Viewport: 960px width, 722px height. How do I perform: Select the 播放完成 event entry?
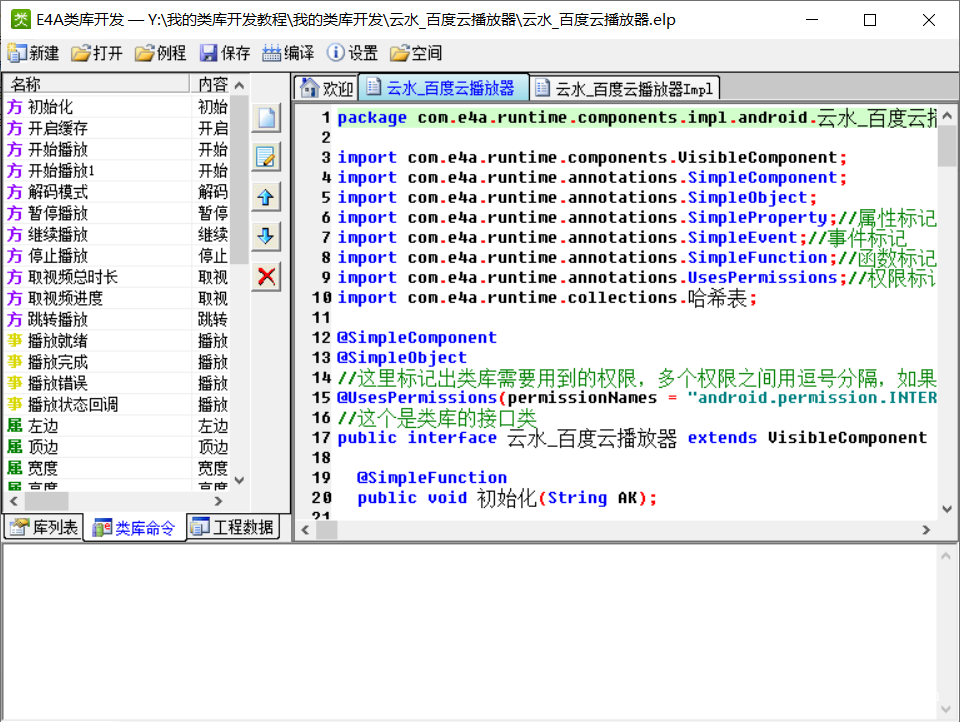[58, 361]
